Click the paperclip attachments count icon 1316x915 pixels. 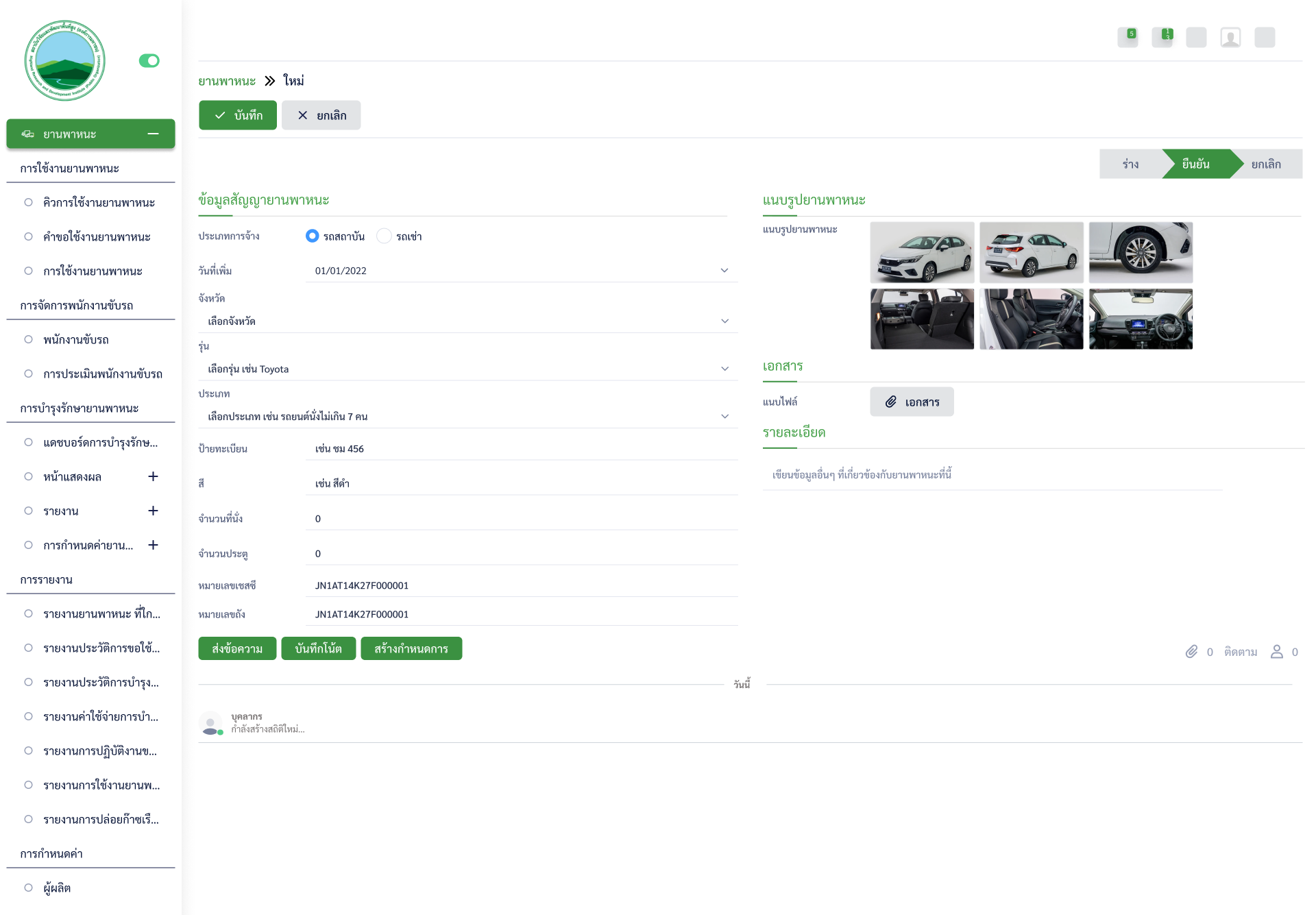pos(1192,652)
